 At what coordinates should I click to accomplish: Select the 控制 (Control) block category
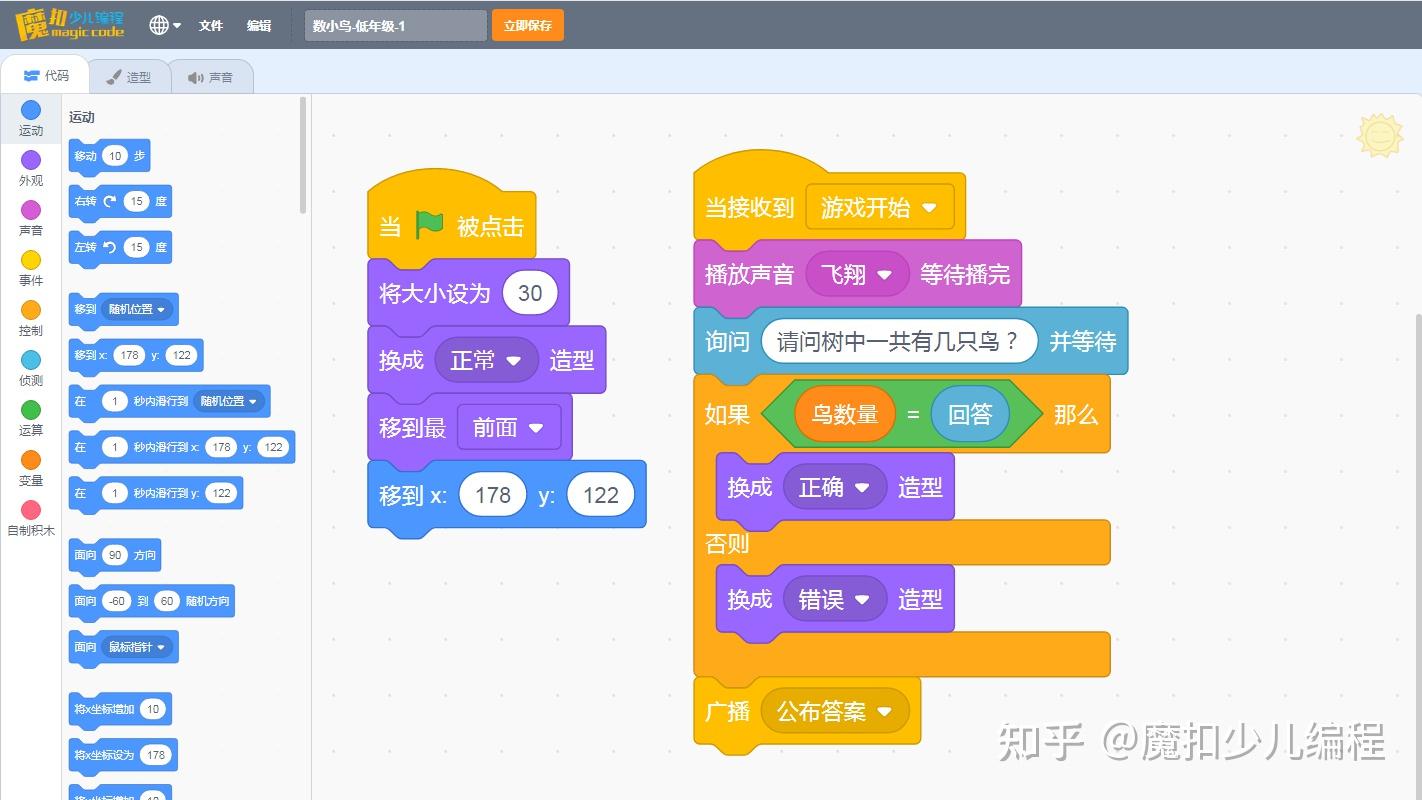click(x=30, y=318)
